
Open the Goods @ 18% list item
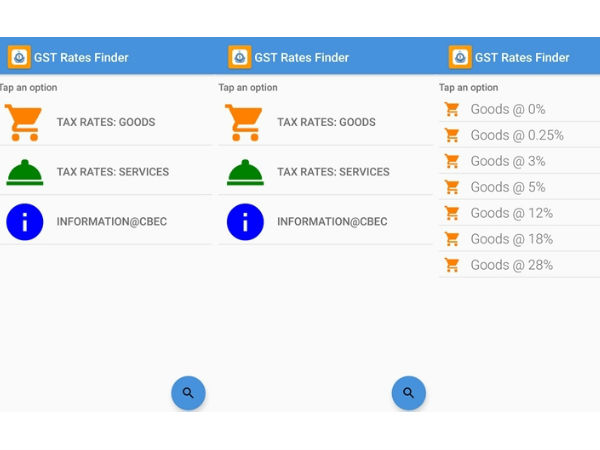coord(512,239)
